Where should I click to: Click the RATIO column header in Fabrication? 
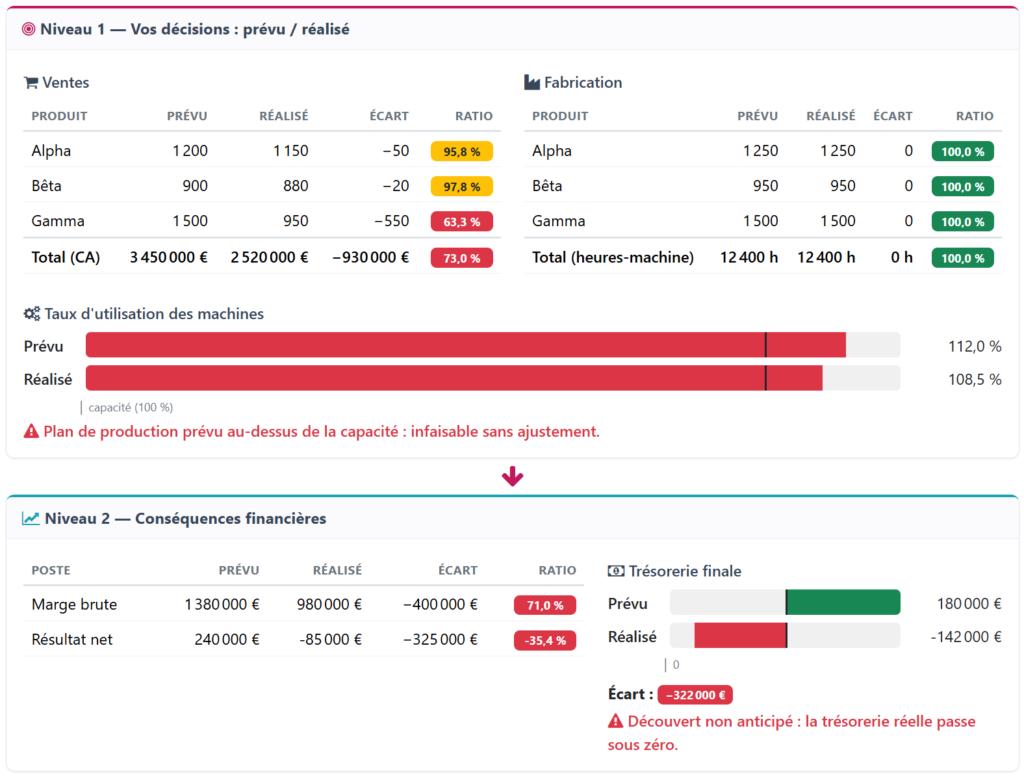tap(974, 116)
